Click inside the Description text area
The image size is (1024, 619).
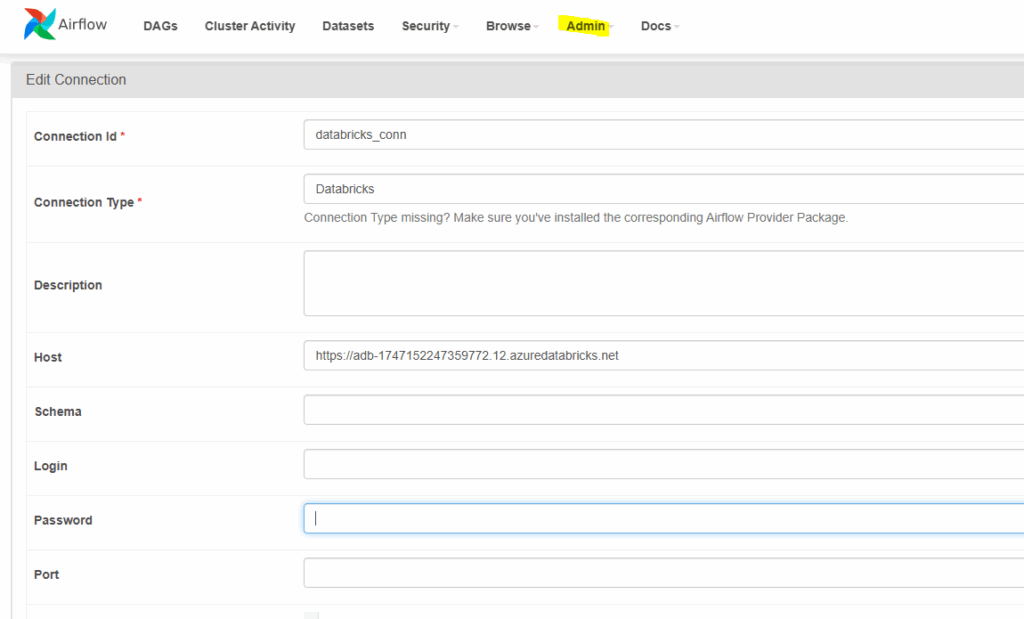662,283
